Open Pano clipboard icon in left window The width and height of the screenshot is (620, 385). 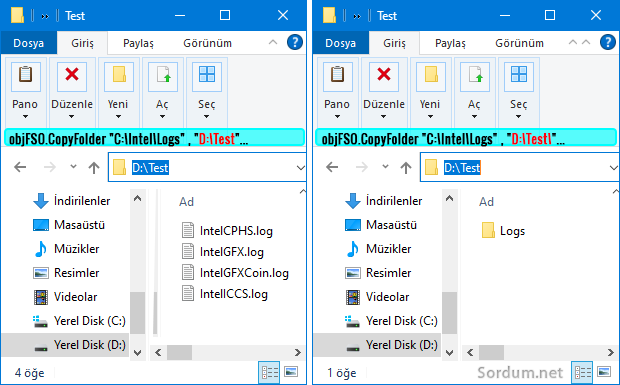[25, 76]
